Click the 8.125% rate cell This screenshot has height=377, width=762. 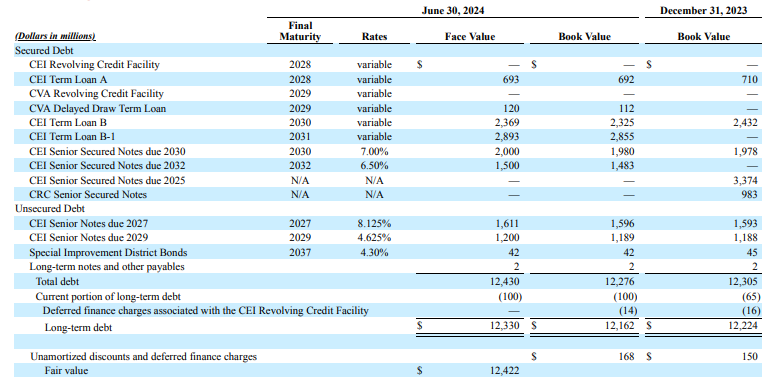click(375, 223)
